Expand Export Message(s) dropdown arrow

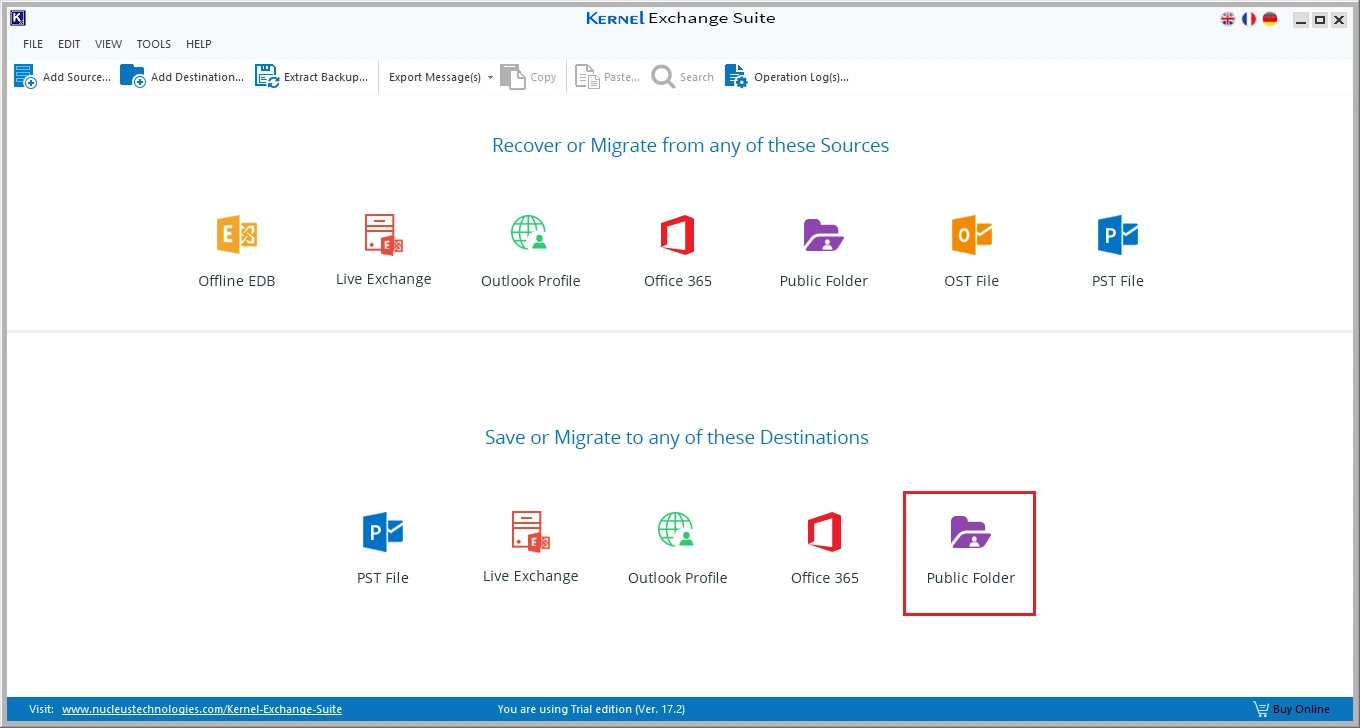(490, 78)
